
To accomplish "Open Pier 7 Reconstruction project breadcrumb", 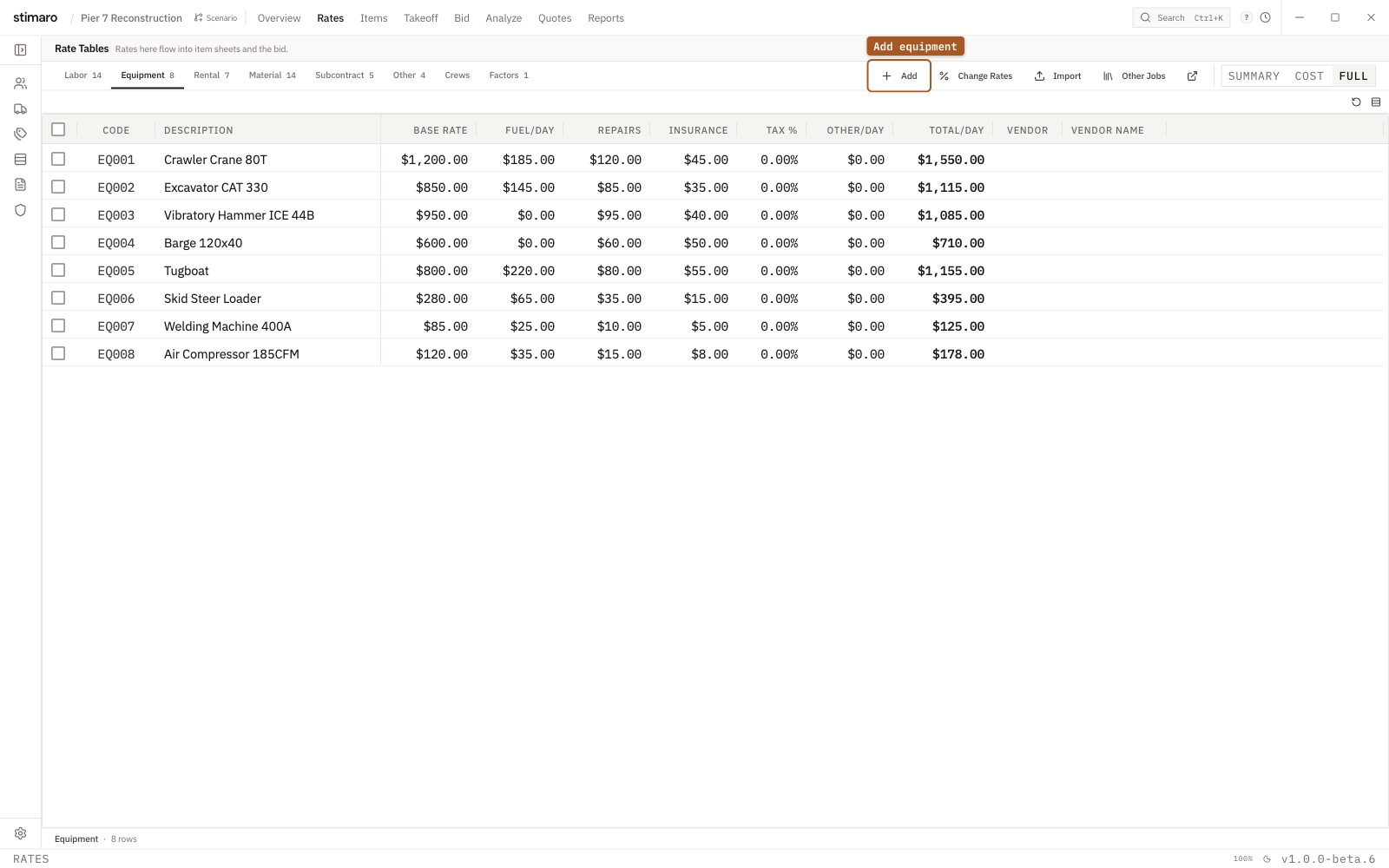I will pos(131,18).
